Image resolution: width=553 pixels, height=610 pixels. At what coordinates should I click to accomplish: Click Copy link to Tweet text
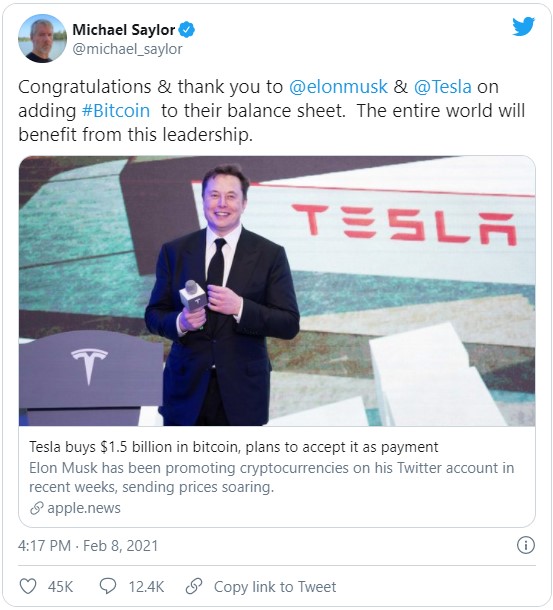[x=275, y=587]
